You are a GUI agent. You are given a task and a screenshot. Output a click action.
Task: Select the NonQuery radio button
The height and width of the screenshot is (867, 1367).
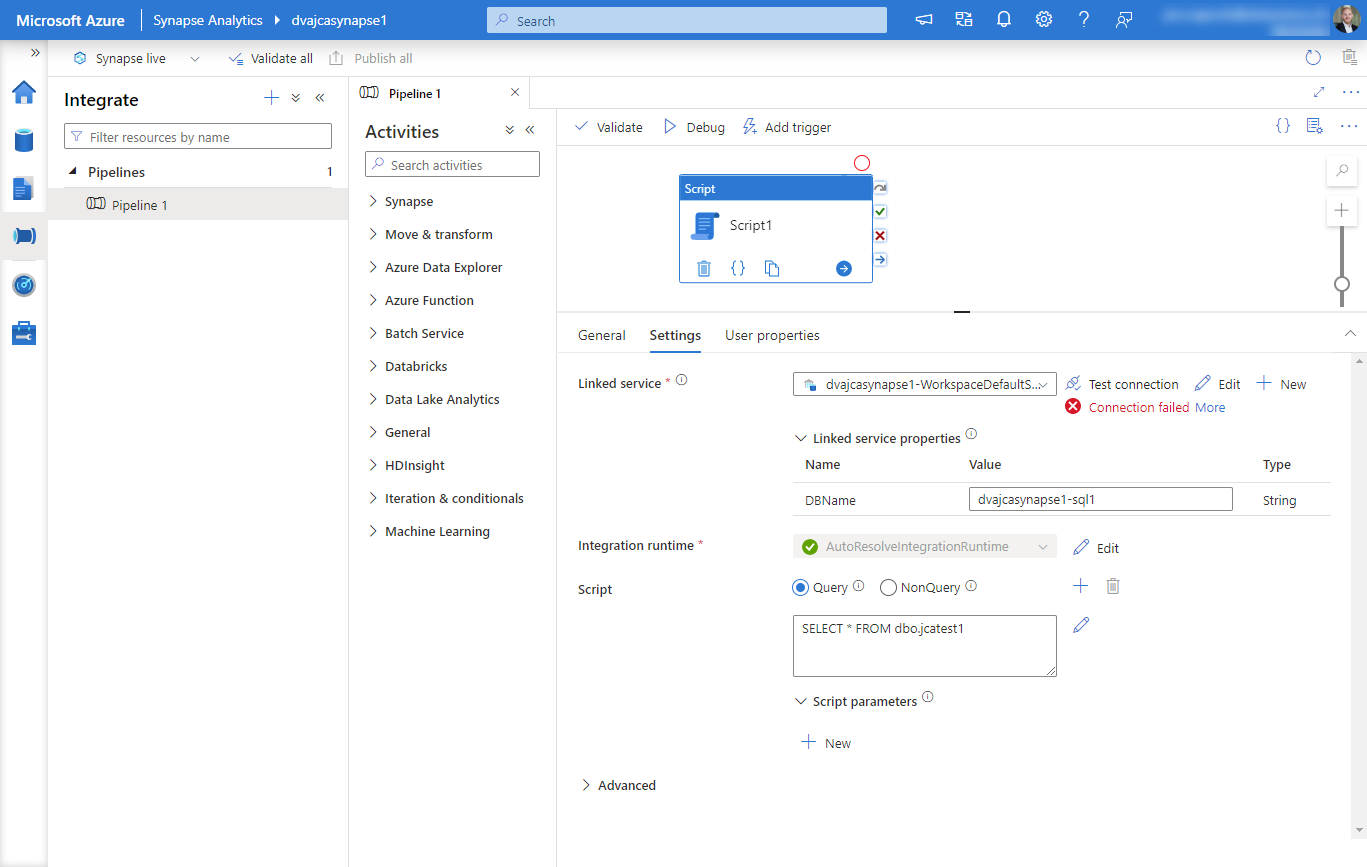pyautogui.click(x=888, y=588)
